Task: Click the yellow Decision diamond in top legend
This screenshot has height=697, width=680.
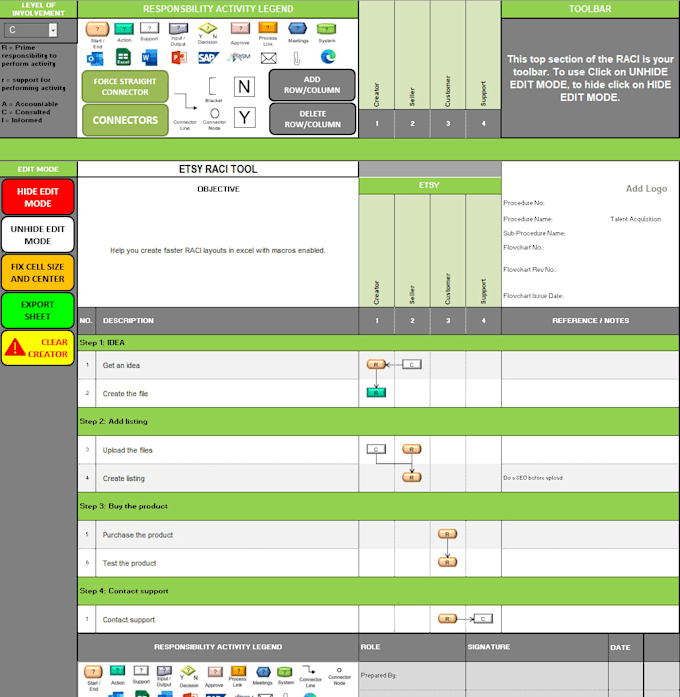Action: click(208, 28)
